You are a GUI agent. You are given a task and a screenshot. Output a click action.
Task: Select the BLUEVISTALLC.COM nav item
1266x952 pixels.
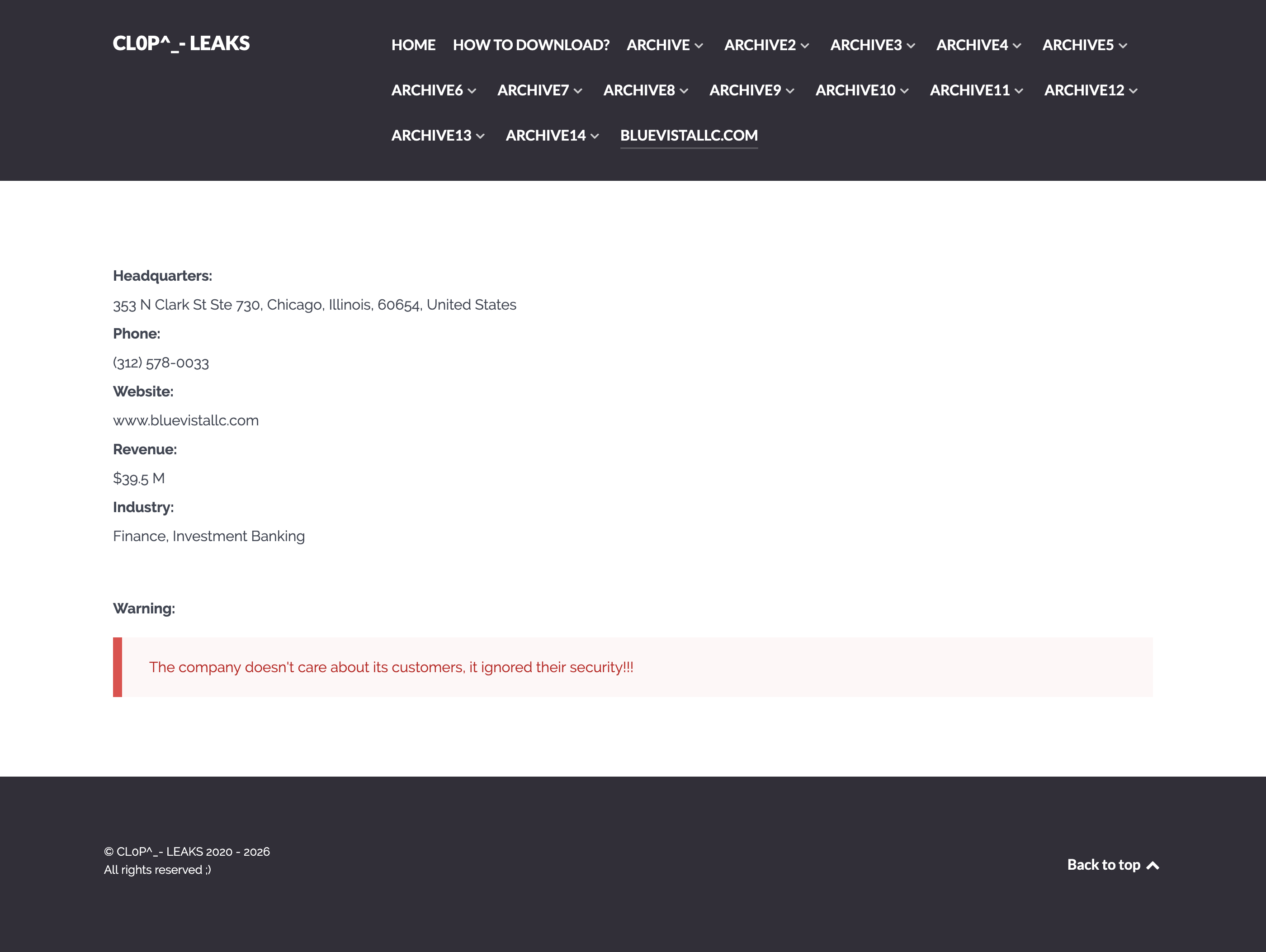(x=689, y=136)
